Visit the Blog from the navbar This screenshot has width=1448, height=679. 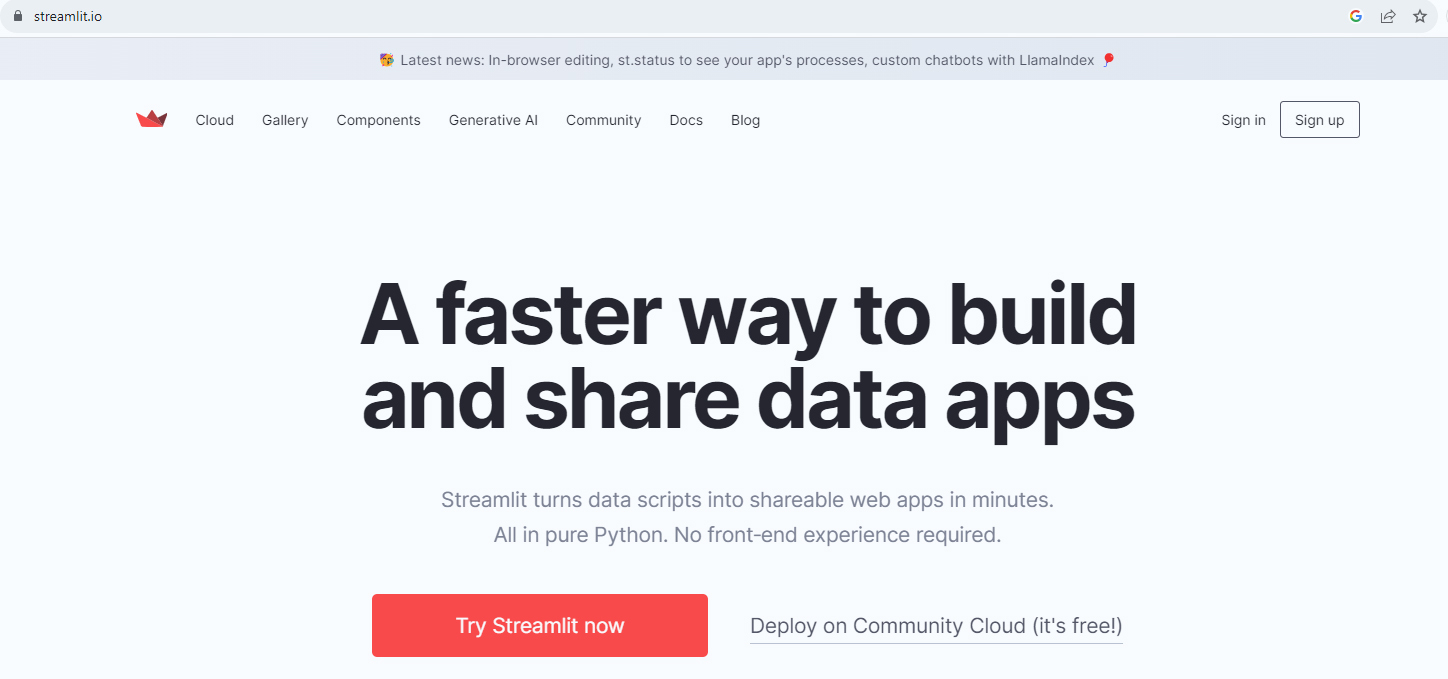point(745,120)
